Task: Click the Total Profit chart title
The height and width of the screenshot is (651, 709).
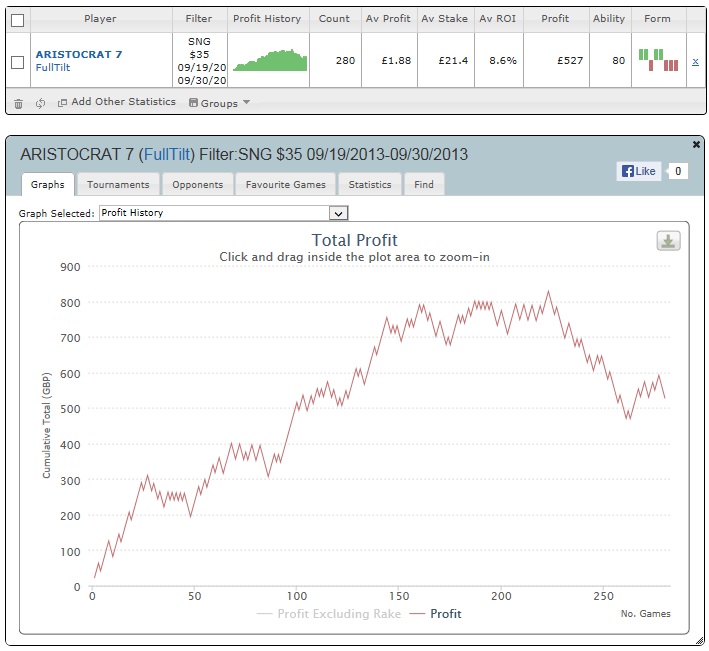Action: [x=354, y=240]
